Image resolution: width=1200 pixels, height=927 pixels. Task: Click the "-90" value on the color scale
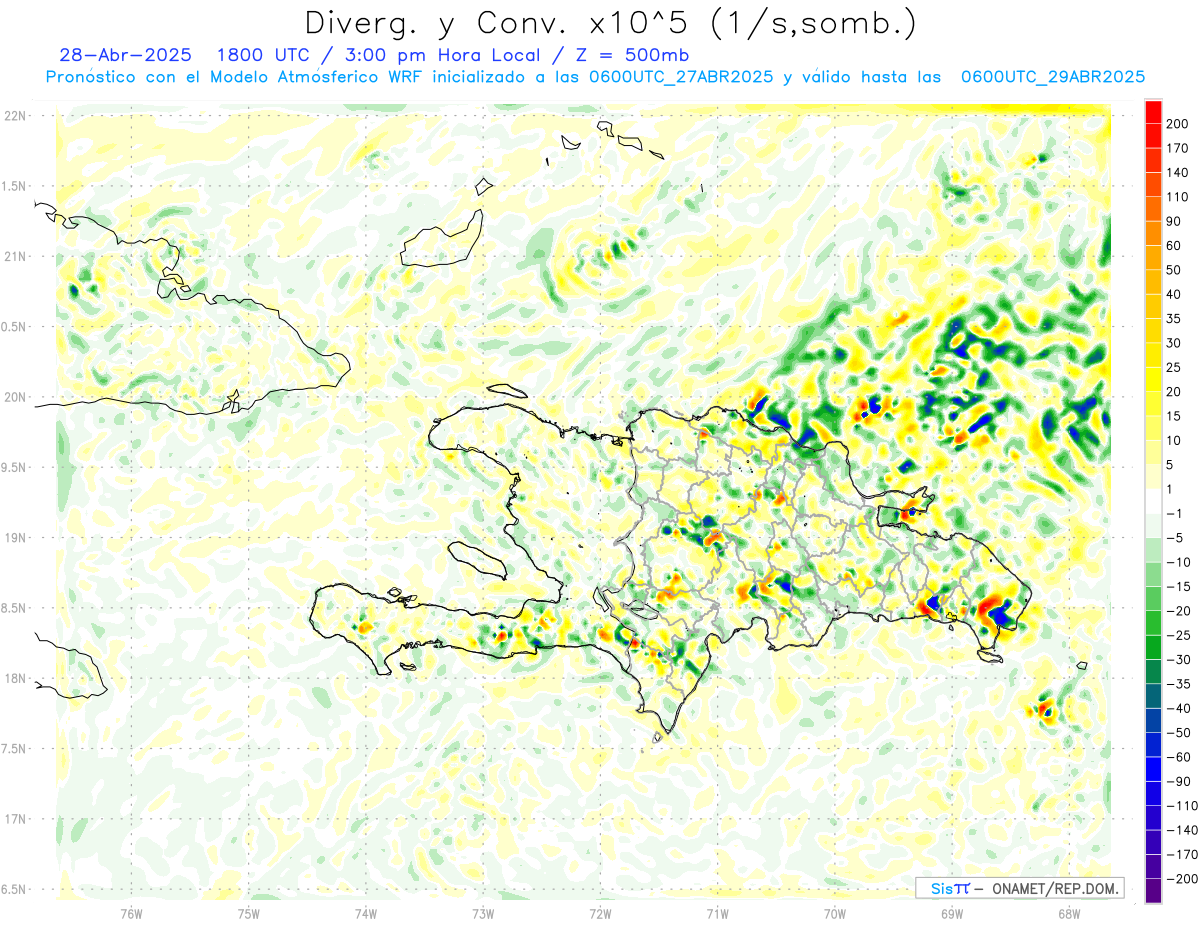tap(1177, 781)
